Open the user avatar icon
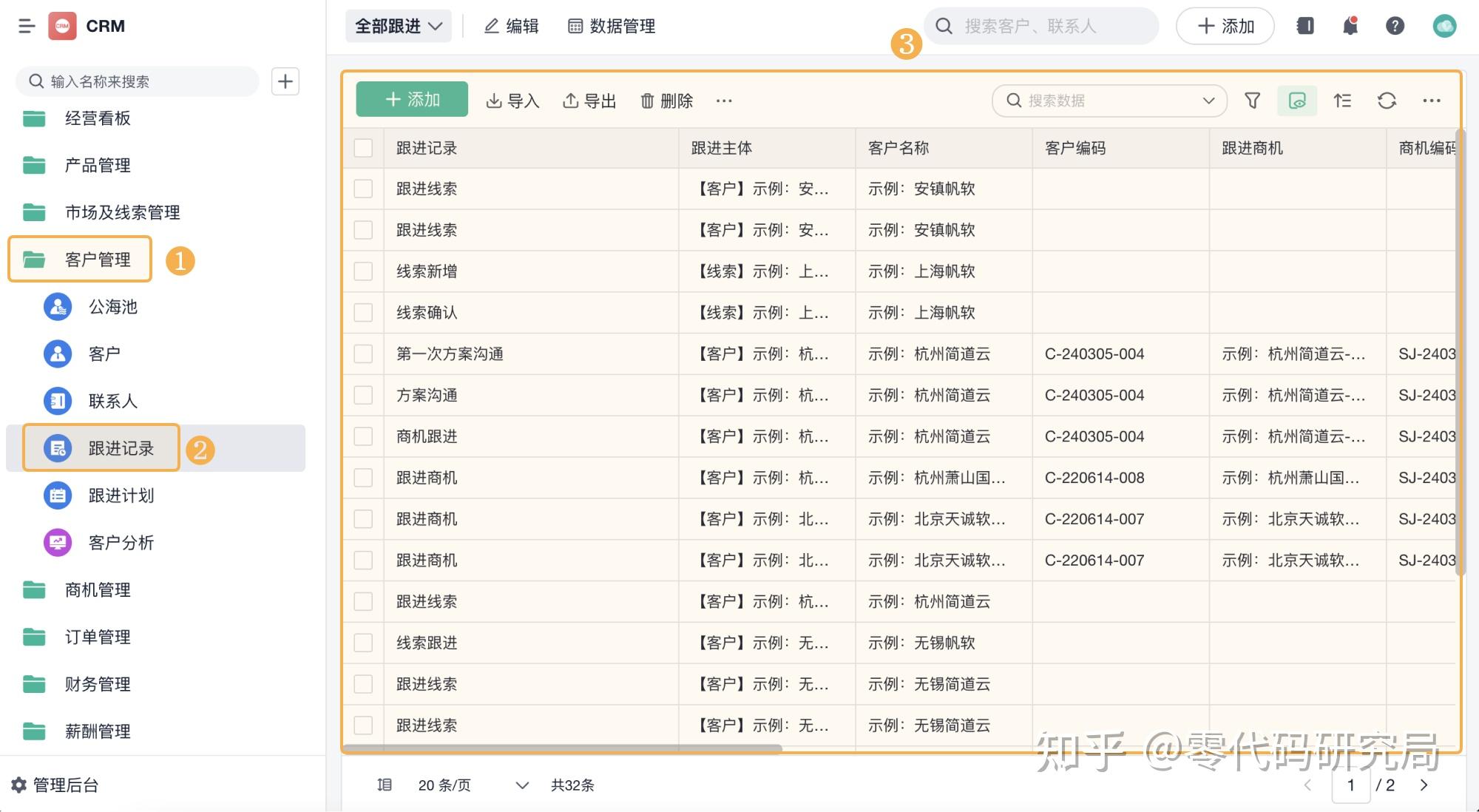Image resolution: width=1479 pixels, height=812 pixels. tap(1444, 26)
